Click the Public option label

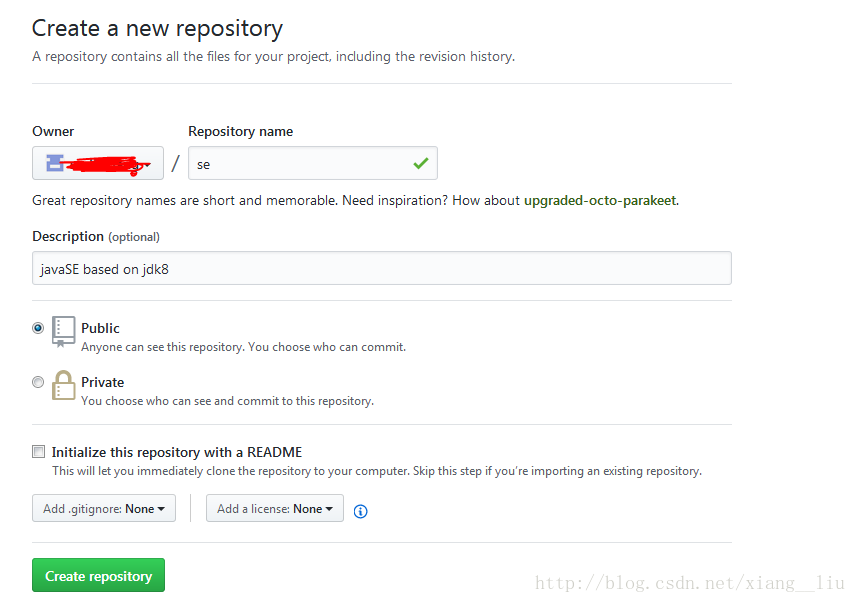[x=100, y=328]
